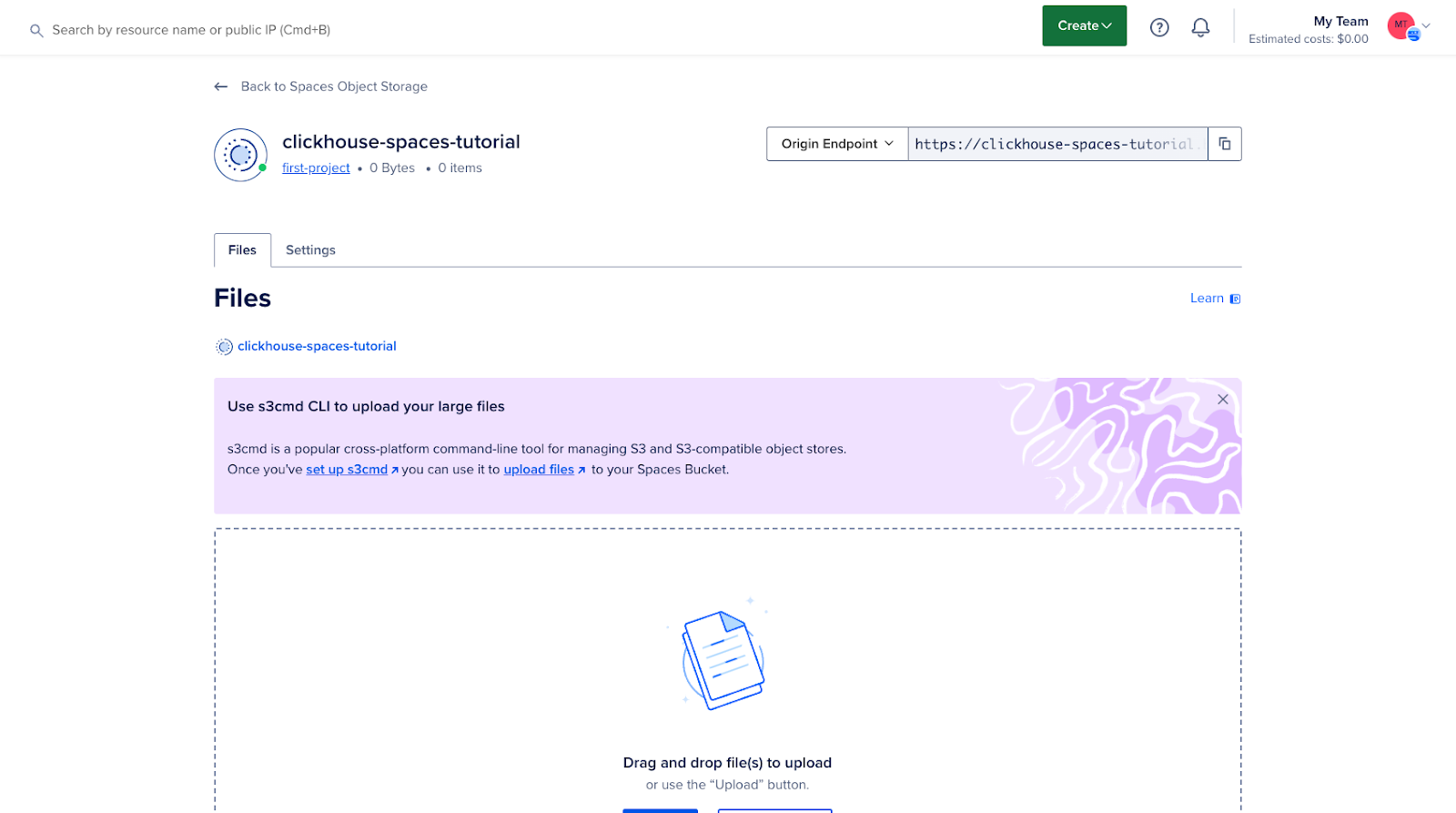Click the Spaces bucket logo icon
Image resolution: width=1456 pixels, height=813 pixels.
click(240, 155)
